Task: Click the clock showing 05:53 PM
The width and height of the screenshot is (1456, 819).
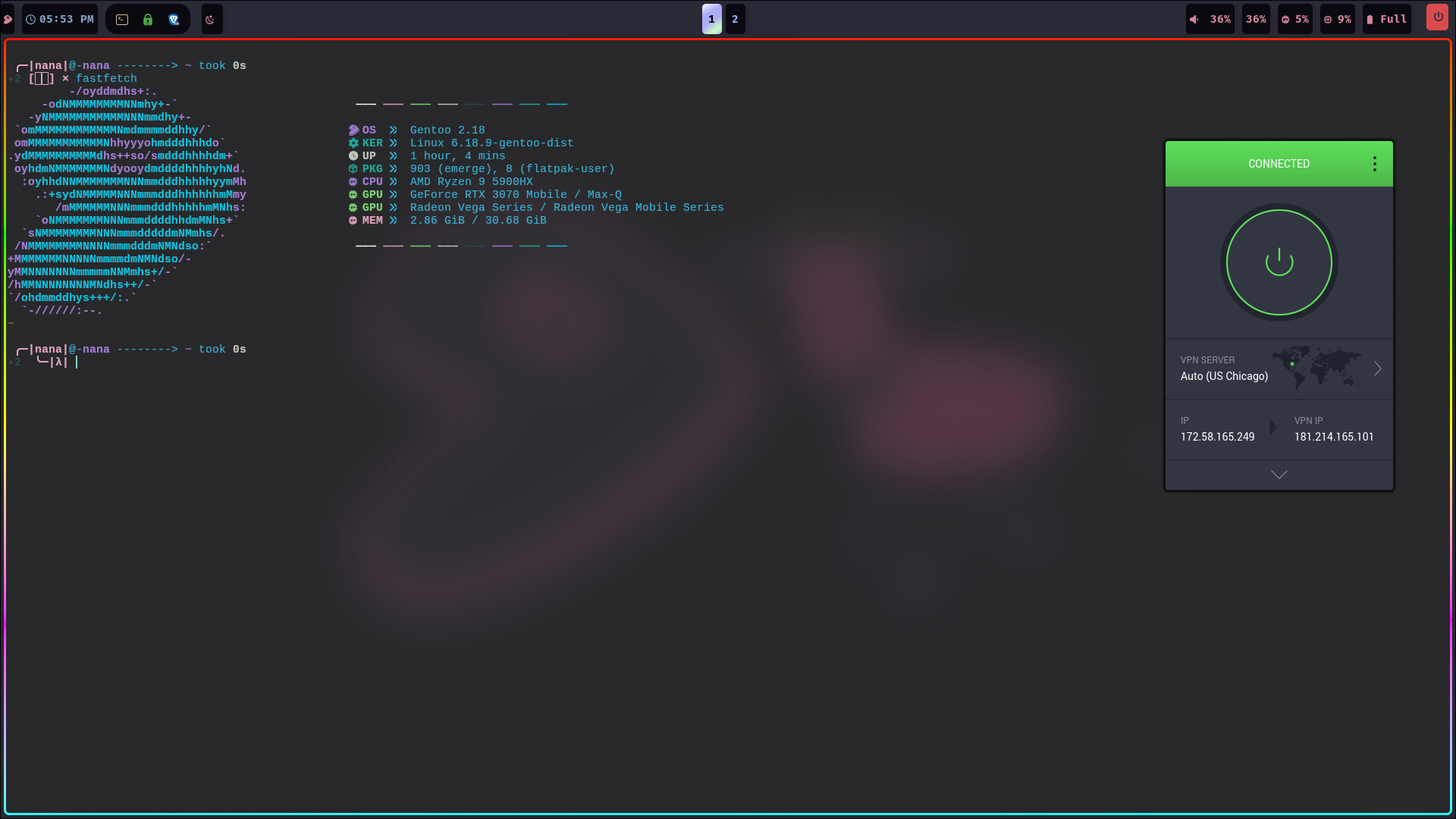Action: tap(60, 20)
